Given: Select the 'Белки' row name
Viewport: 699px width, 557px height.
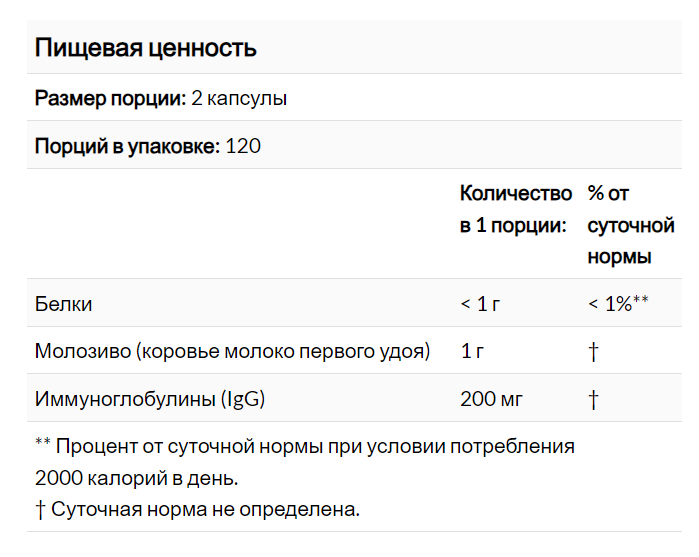Looking at the screenshot, I should click(x=64, y=304).
